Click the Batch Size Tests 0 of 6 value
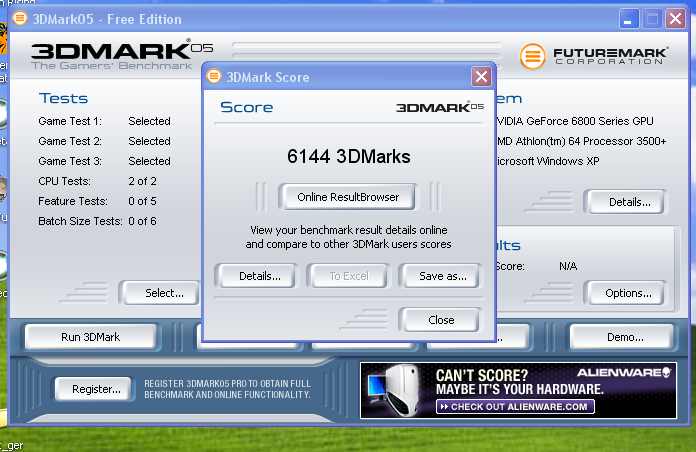Image resolution: width=696 pixels, height=452 pixels. (x=142, y=221)
